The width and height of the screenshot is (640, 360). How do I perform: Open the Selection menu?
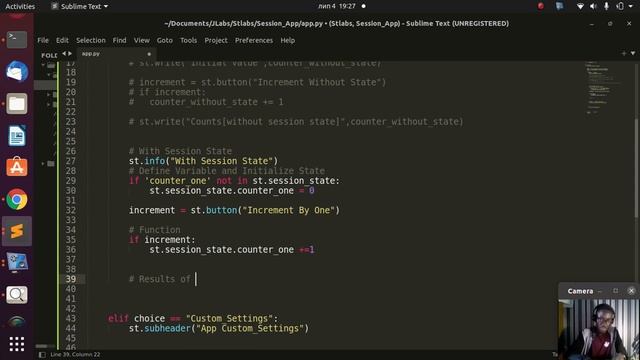point(91,40)
